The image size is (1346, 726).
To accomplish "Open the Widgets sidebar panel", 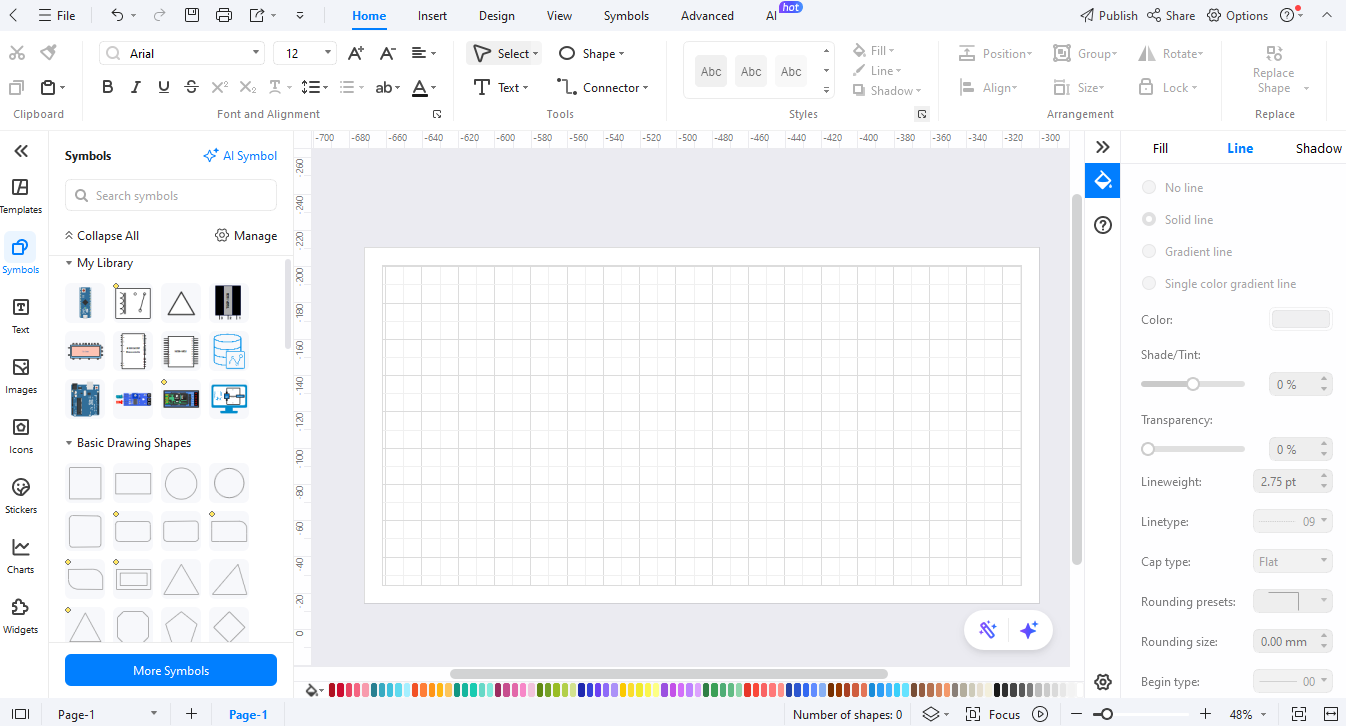I will click(x=20, y=615).
